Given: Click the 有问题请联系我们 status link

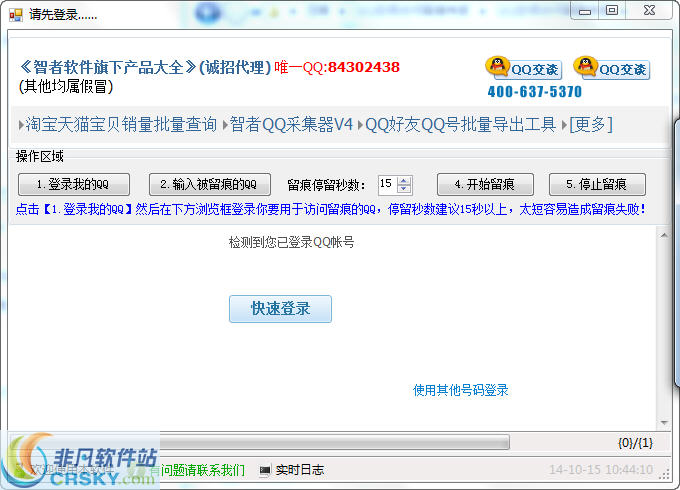Looking at the screenshot, I should [198, 470].
